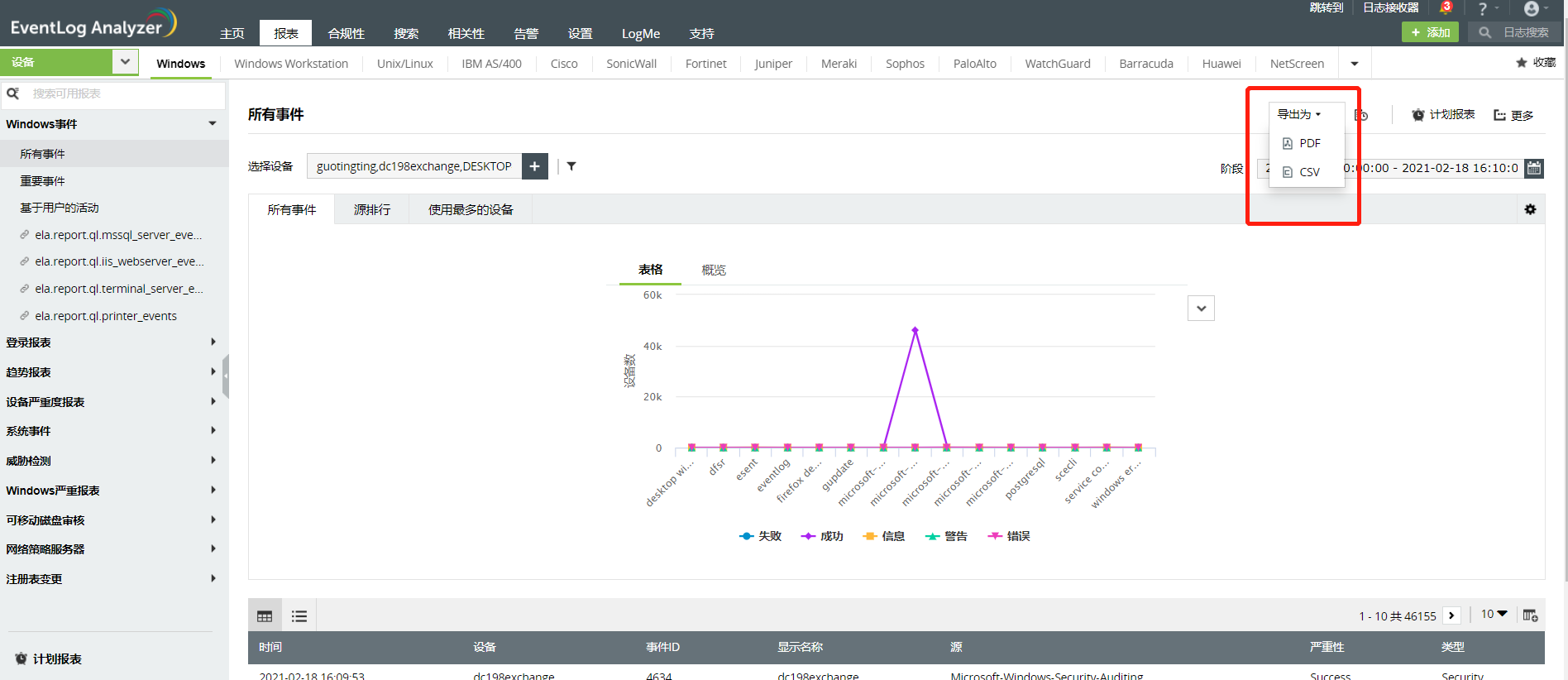1568x680 pixels.
Task: Click the 计划报表 alarm clock button
Action: pos(1443,115)
